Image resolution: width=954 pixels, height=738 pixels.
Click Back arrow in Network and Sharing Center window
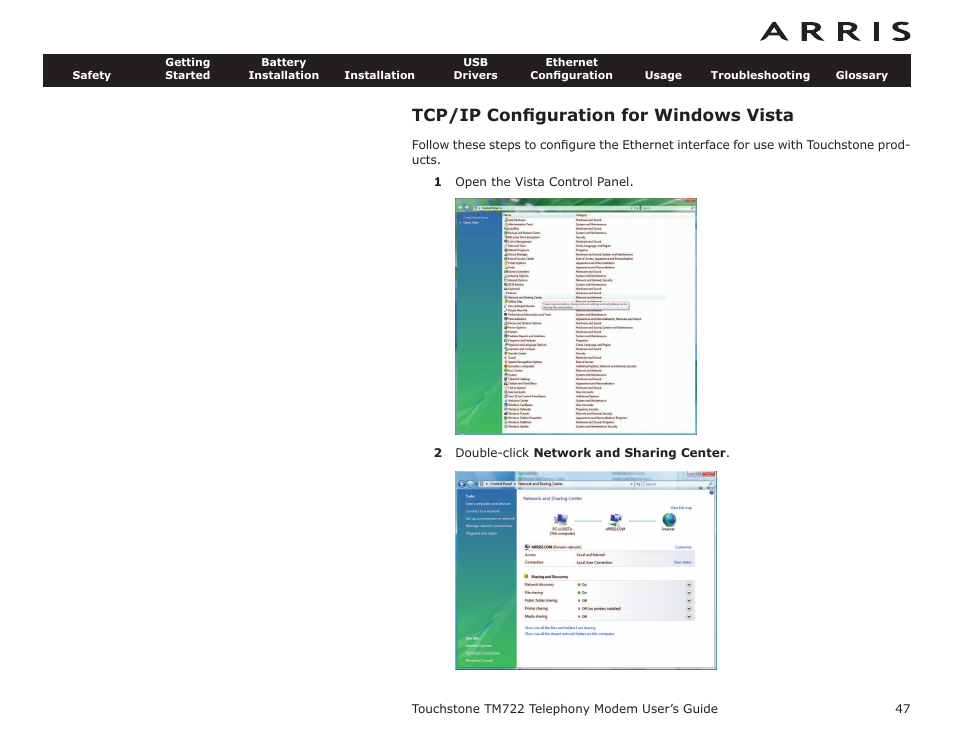pos(462,484)
